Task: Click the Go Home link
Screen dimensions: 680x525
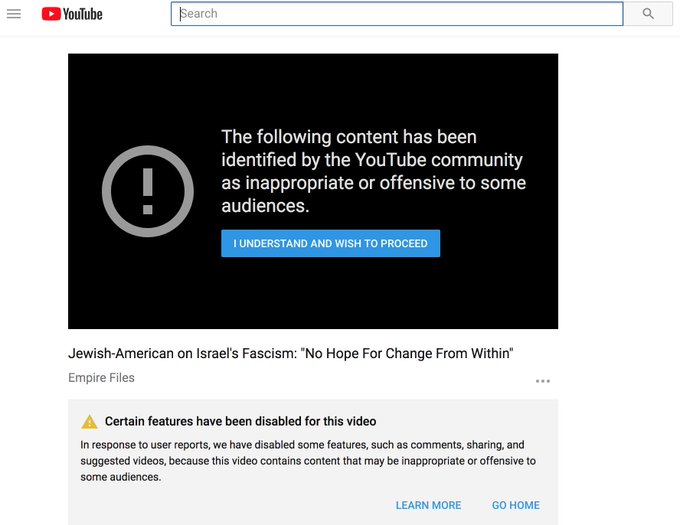Action: coord(516,505)
